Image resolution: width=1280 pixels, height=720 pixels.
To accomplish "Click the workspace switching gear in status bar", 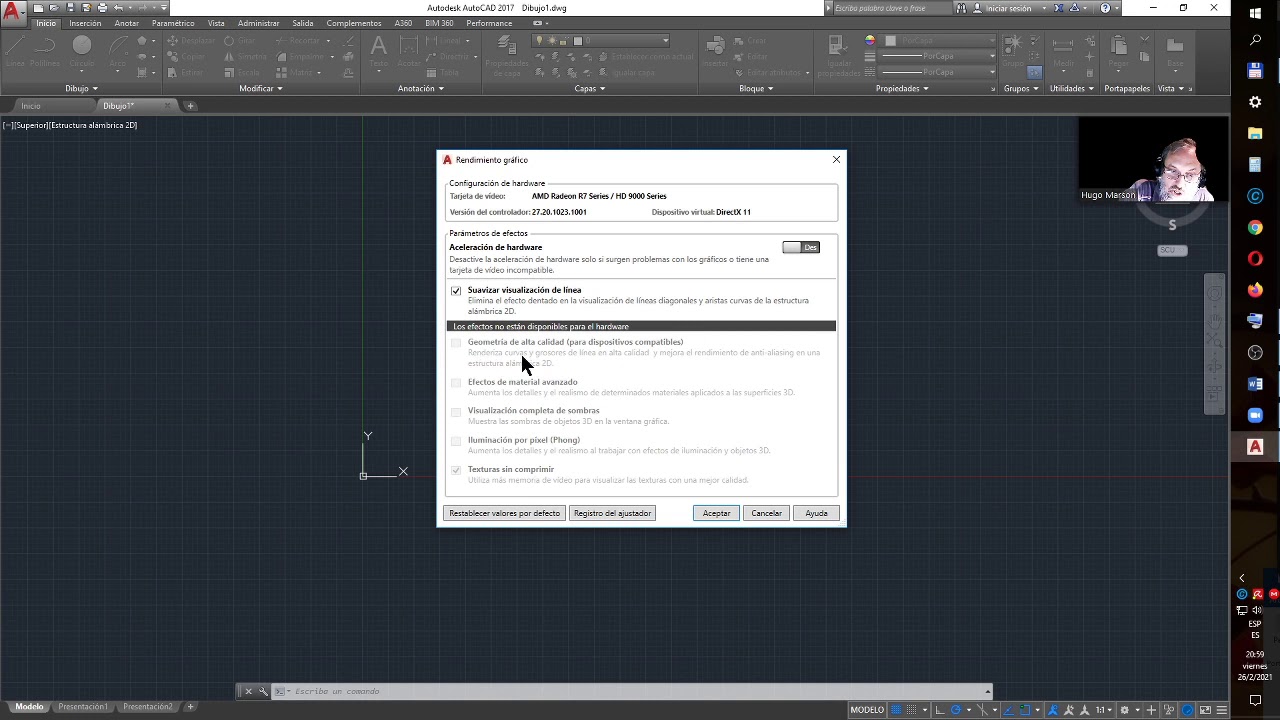I will [1126, 710].
